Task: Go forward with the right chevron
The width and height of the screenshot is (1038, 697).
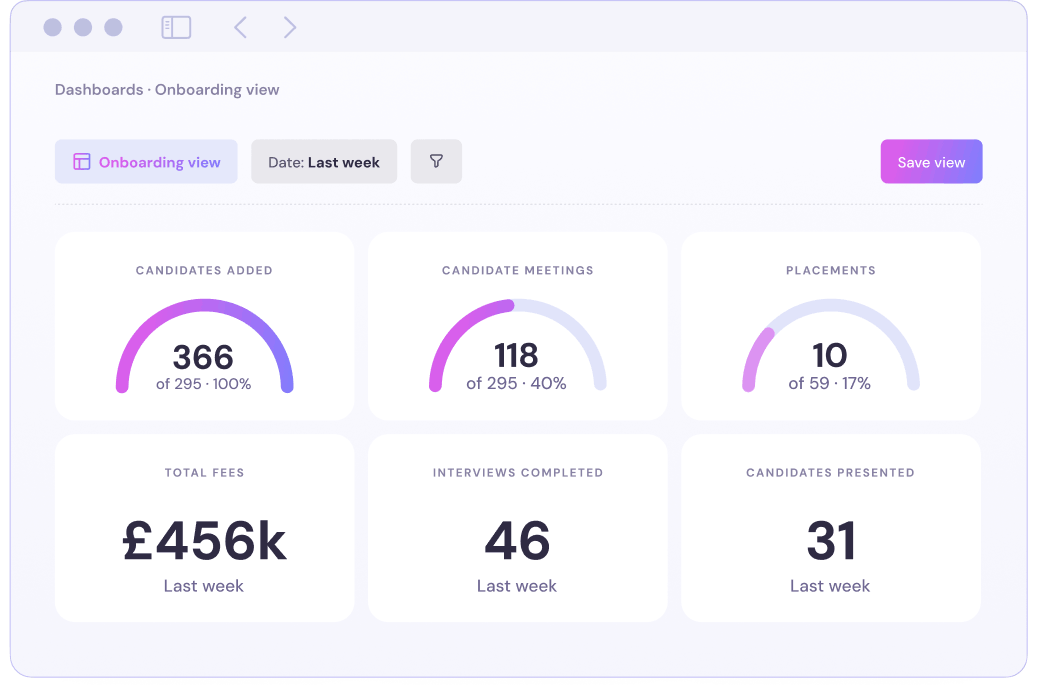Action: pyautogui.click(x=289, y=27)
